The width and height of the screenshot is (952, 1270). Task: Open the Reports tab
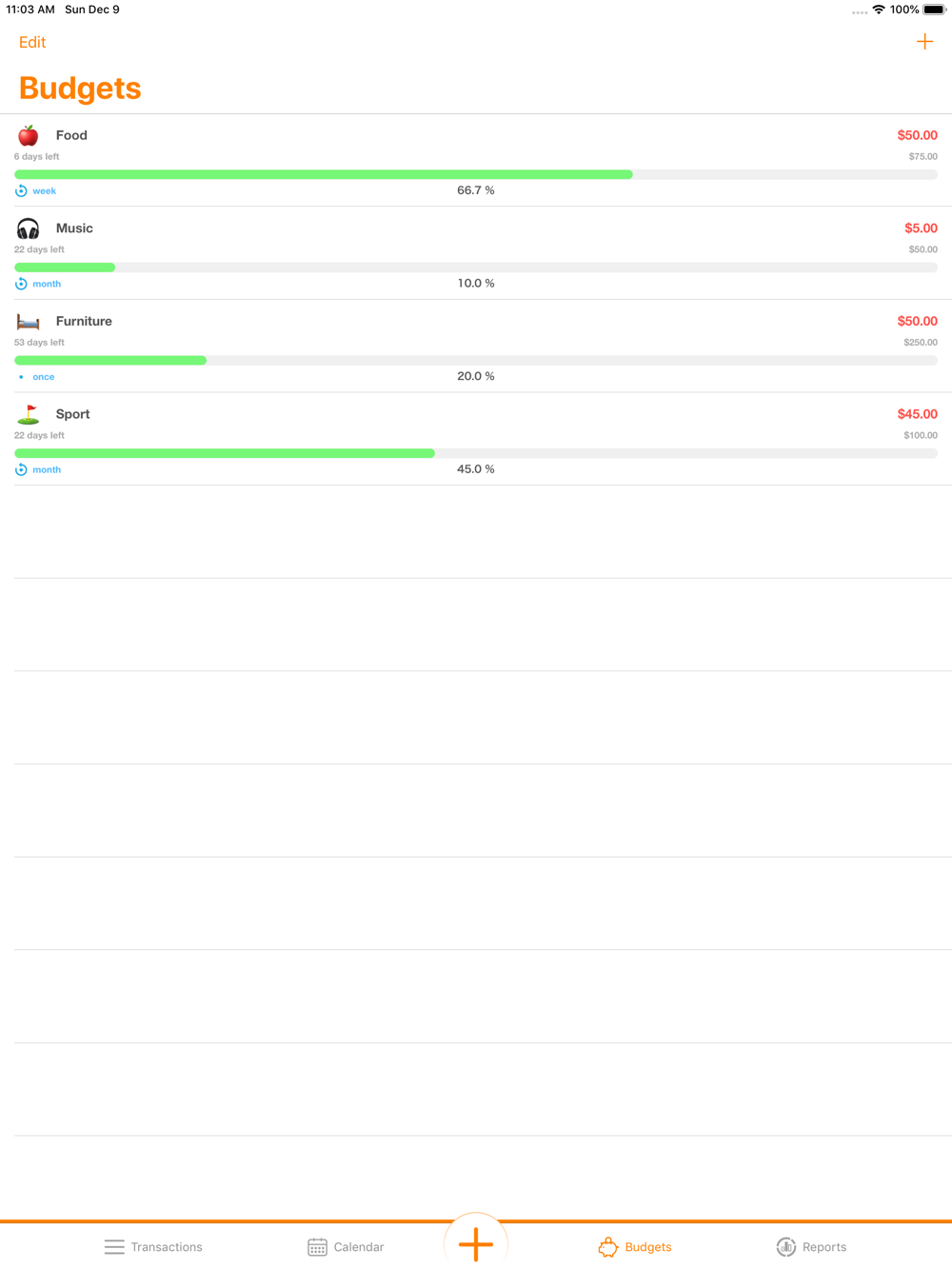(x=811, y=1247)
